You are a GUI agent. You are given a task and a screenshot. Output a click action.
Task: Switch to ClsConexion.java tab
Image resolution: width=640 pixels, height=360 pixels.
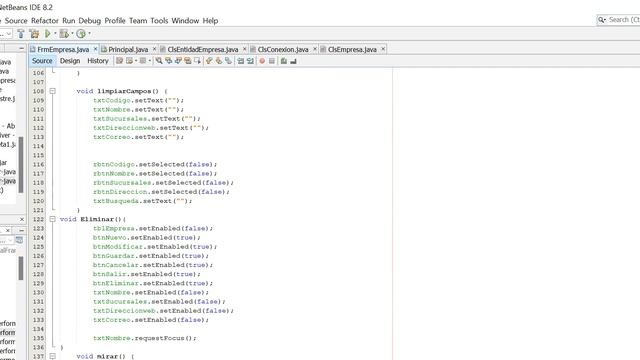pyautogui.click(x=282, y=49)
